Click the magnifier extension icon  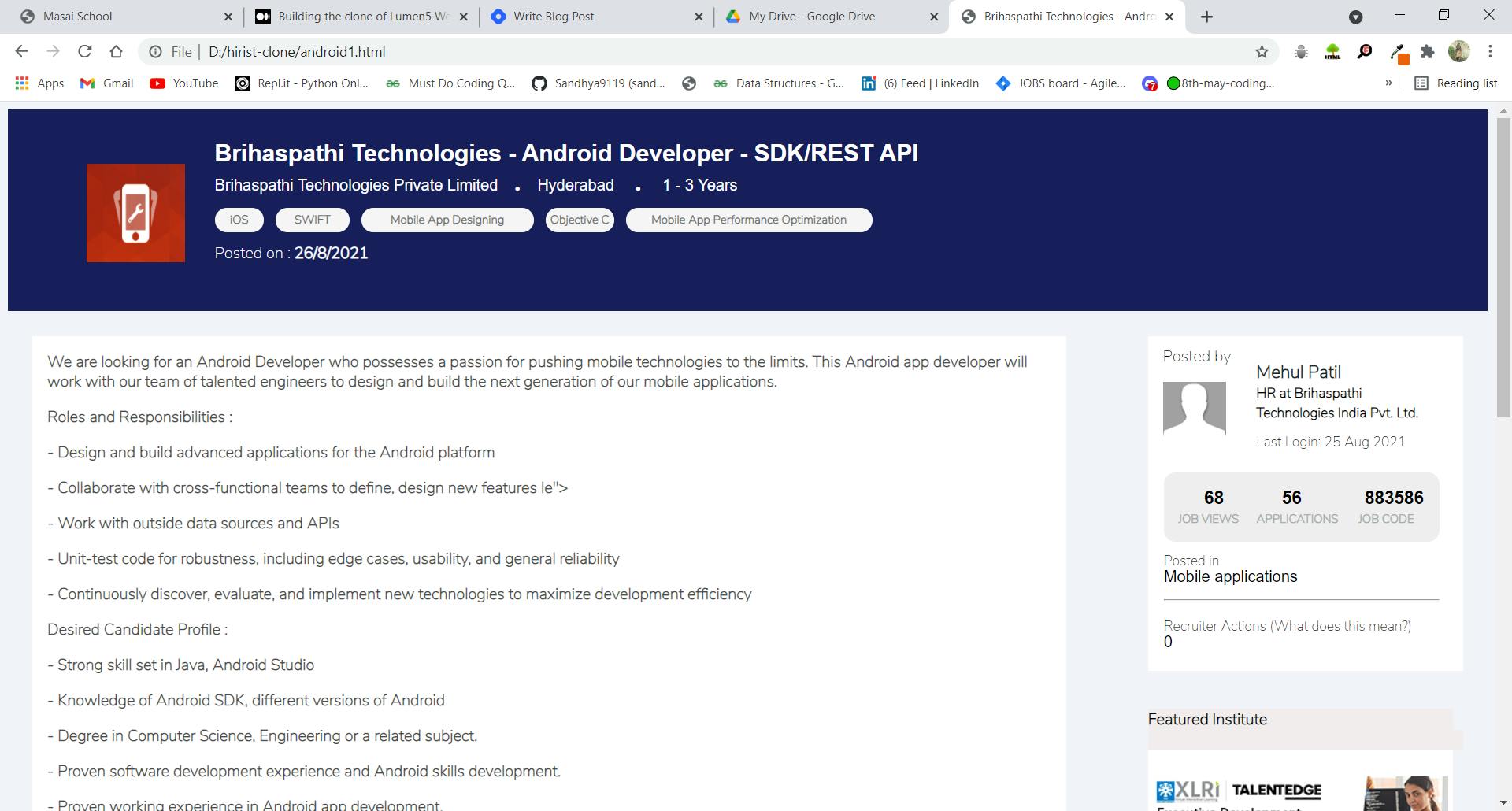pyautogui.click(x=1364, y=51)
